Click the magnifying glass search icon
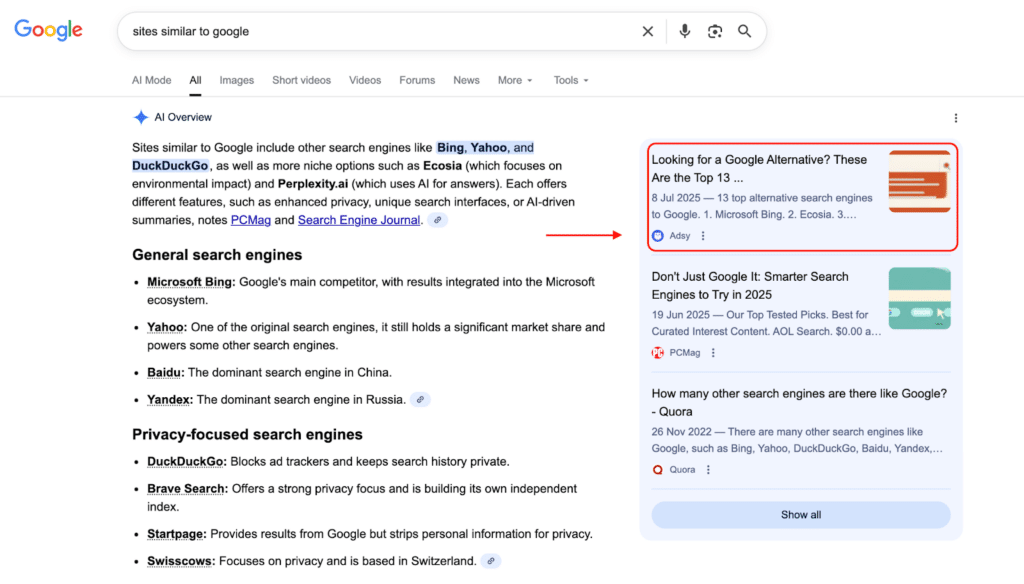Viewport: 1024px width, 584px height. 745,31
